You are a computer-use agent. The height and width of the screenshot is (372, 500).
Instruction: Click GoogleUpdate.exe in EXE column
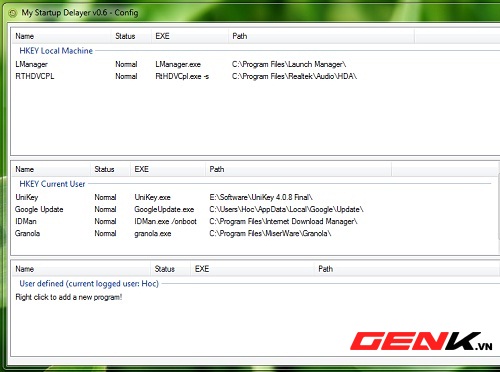(x=164, y=209)
